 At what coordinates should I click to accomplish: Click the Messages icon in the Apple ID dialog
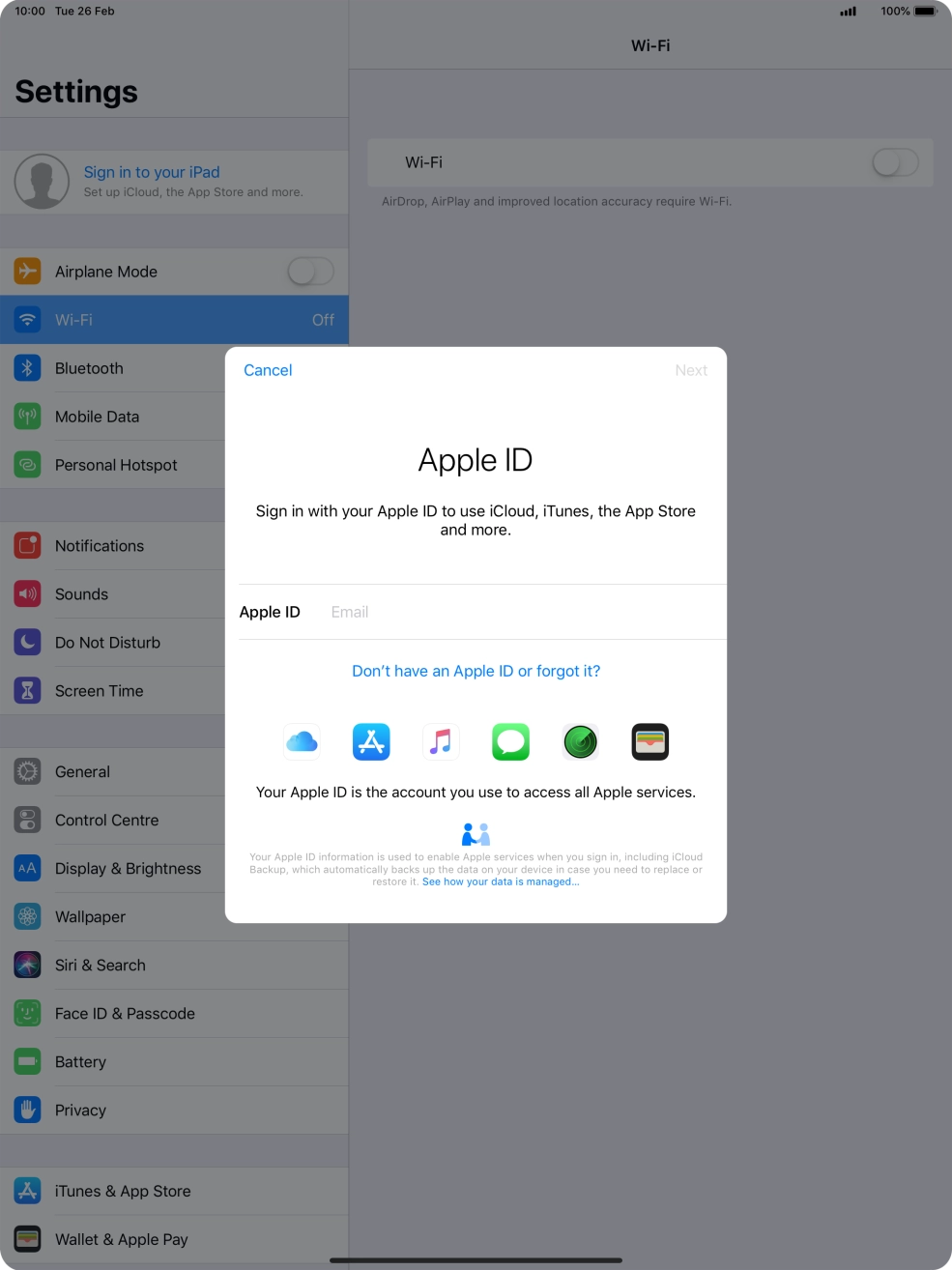click(x=510, y=741)
